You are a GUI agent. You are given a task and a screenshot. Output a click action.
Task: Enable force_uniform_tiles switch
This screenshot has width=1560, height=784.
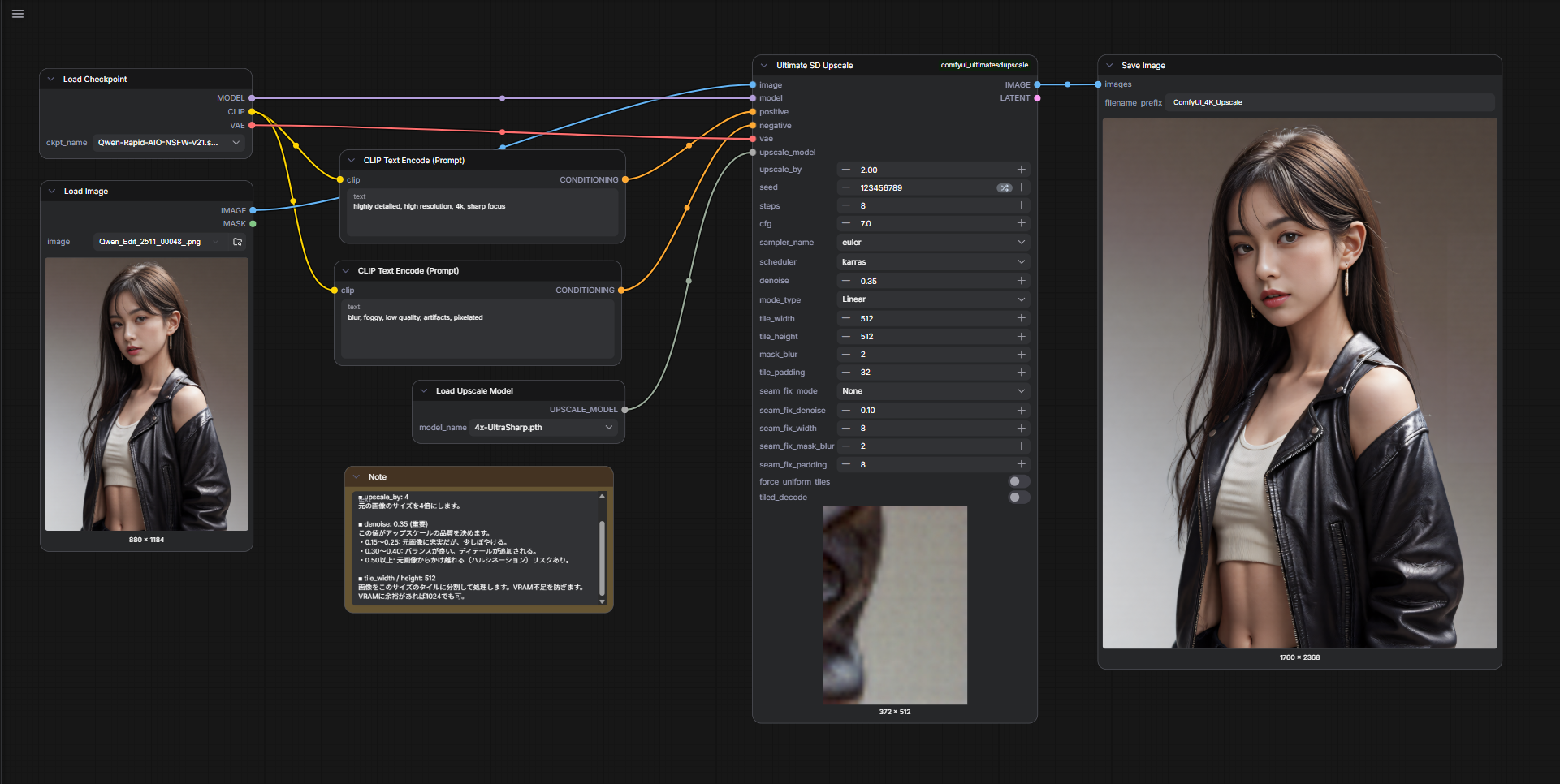pos(1018,482)
